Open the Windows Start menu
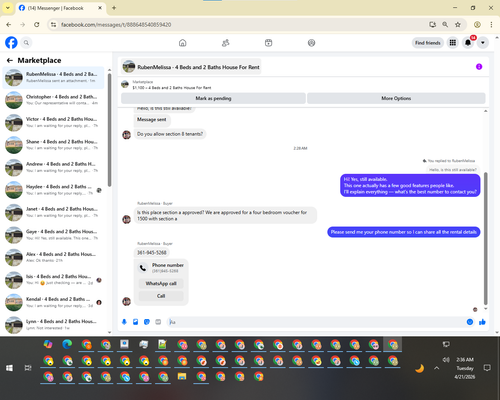Viewport: 500px width, 400px height. [x=9, y=368]
